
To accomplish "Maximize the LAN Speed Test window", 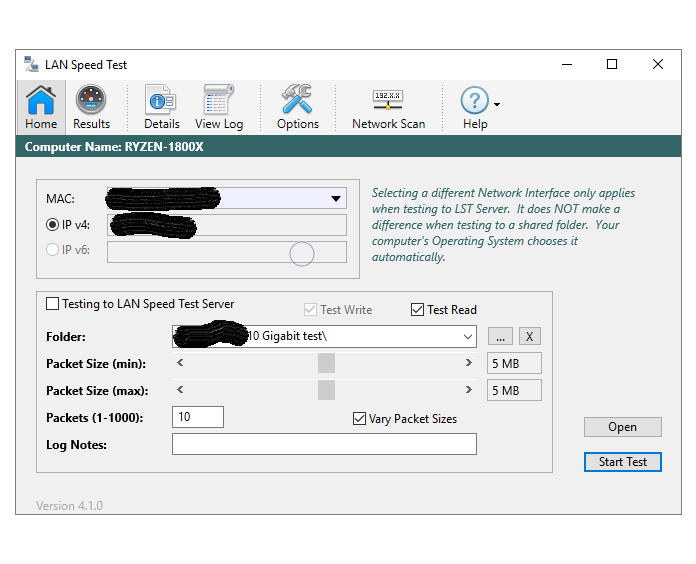I will tap(612, 64).
